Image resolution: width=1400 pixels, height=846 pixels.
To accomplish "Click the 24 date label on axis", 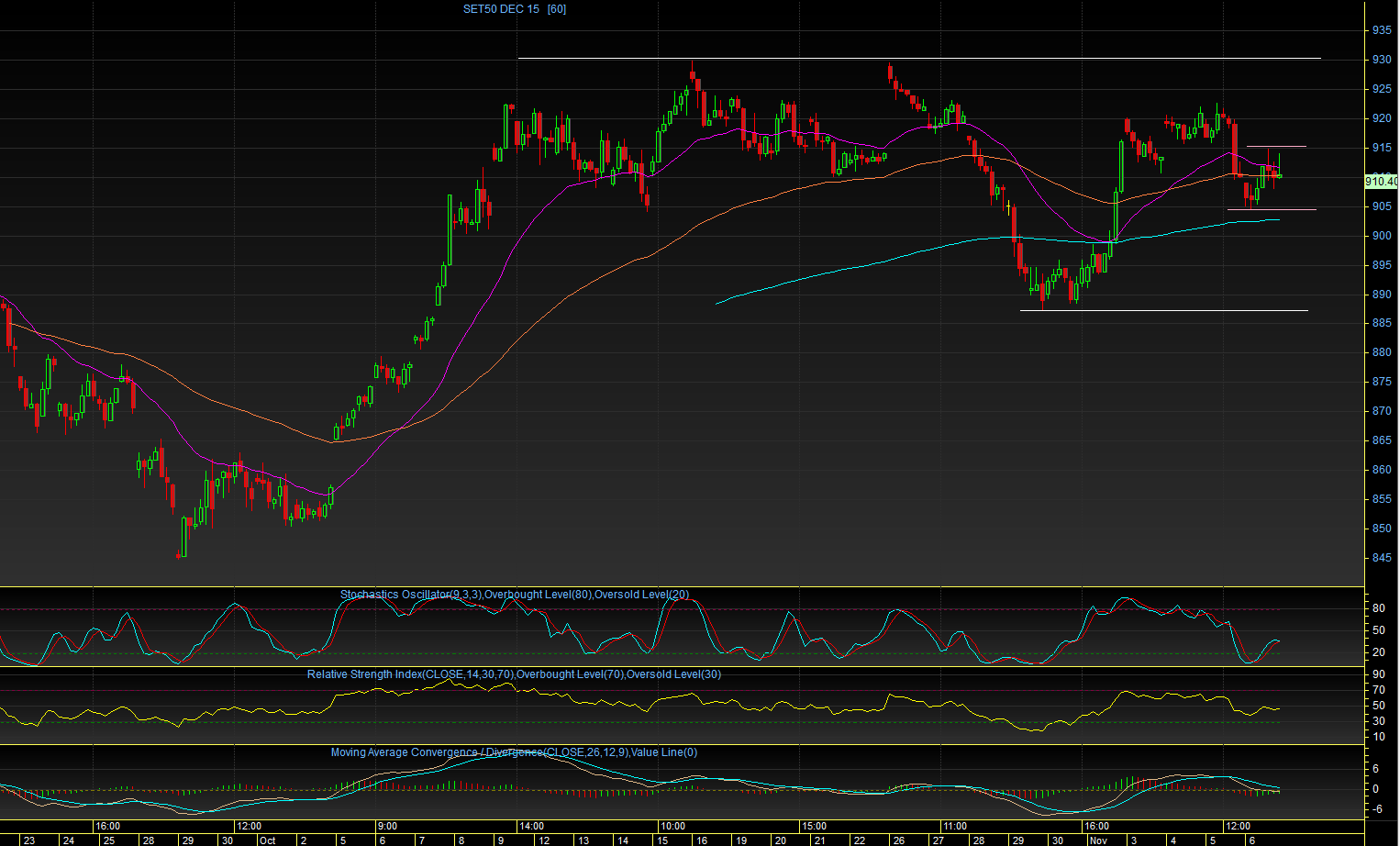I will pos(69,840).
